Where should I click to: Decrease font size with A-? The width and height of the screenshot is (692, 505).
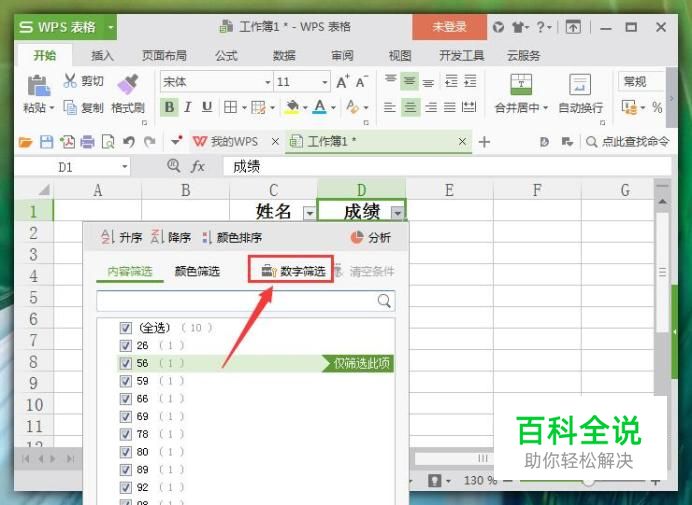click(362, 82)
